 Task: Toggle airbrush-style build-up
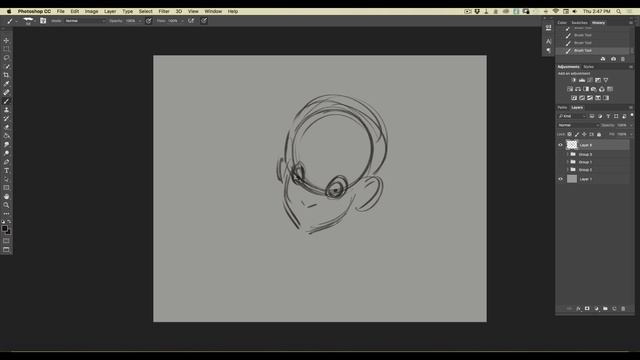click(x=191, y=21)
